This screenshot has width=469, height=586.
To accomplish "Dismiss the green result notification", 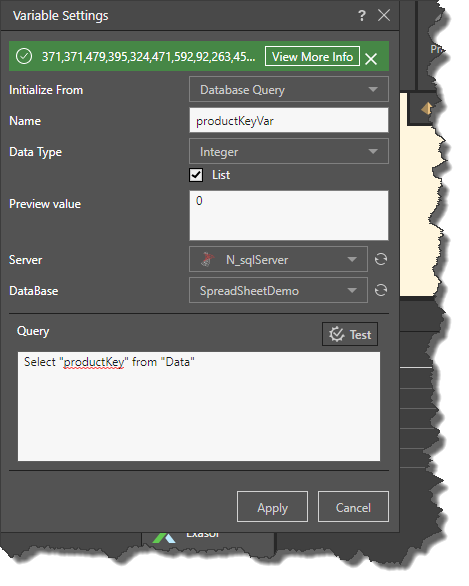I will pos(371,59).
